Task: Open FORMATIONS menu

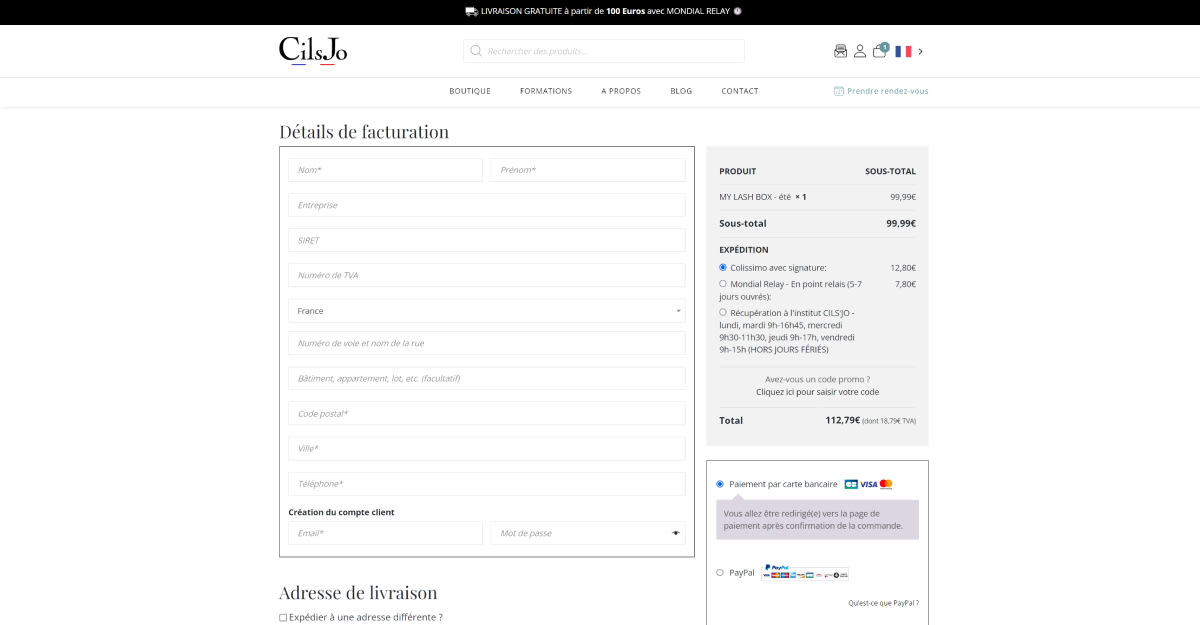Action: click(546, 91)
